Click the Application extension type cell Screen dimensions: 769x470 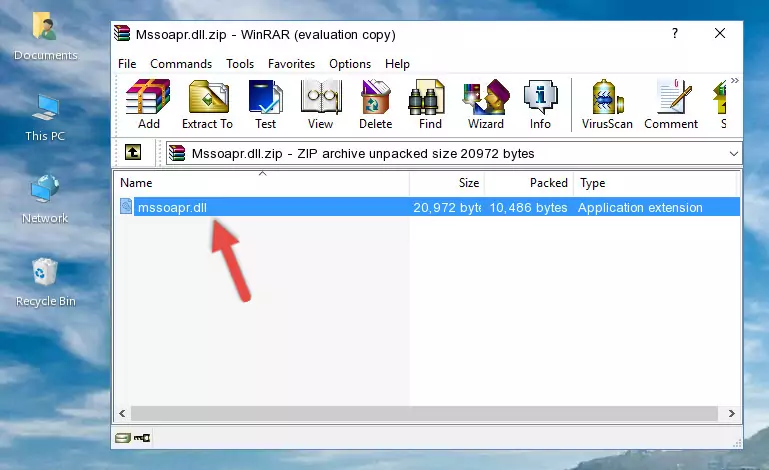[640, 208]
